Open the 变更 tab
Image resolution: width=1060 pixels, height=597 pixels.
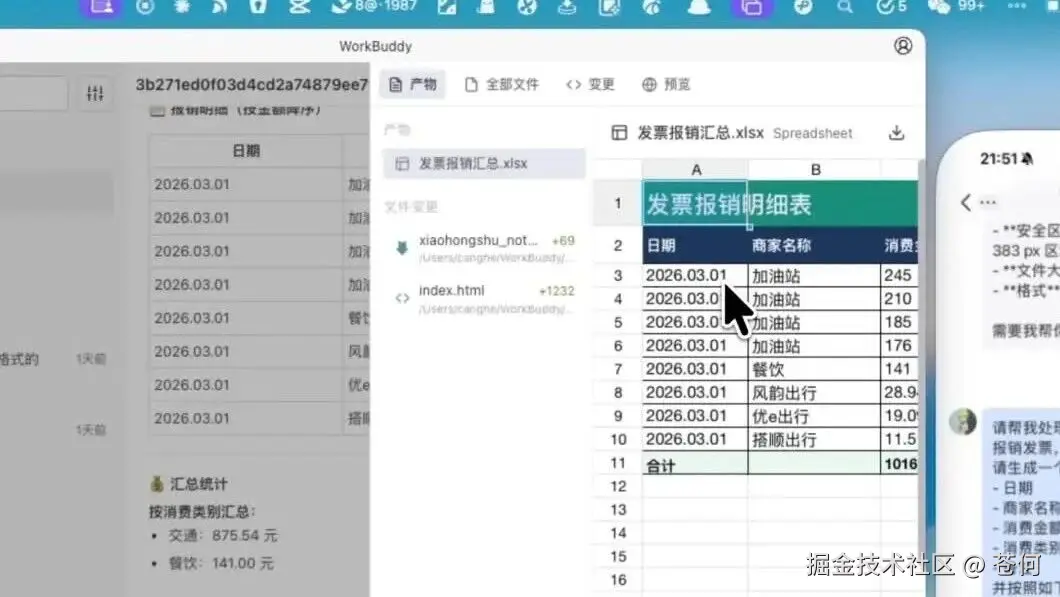coord(590,85)
